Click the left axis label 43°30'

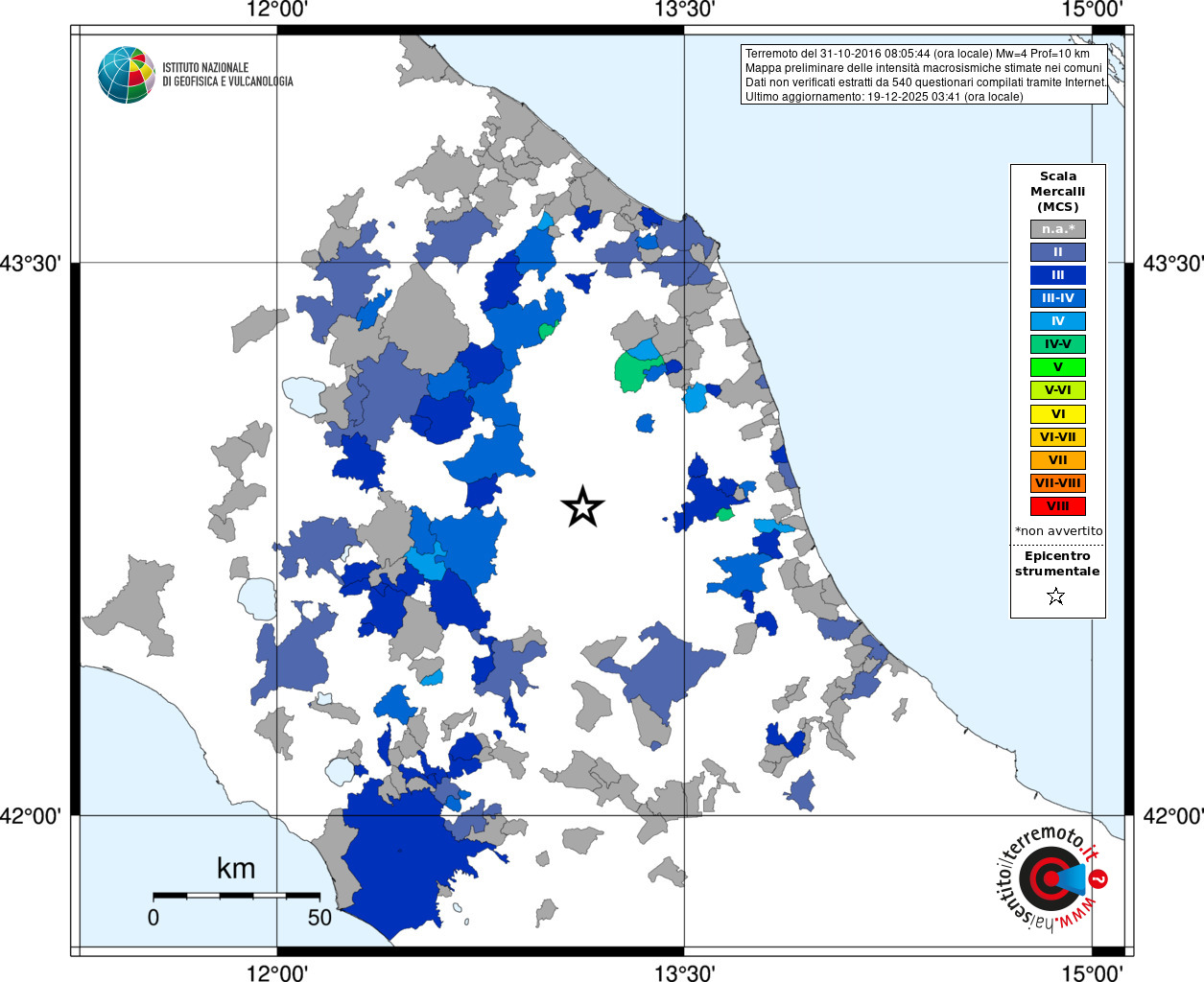click(31, 263)
